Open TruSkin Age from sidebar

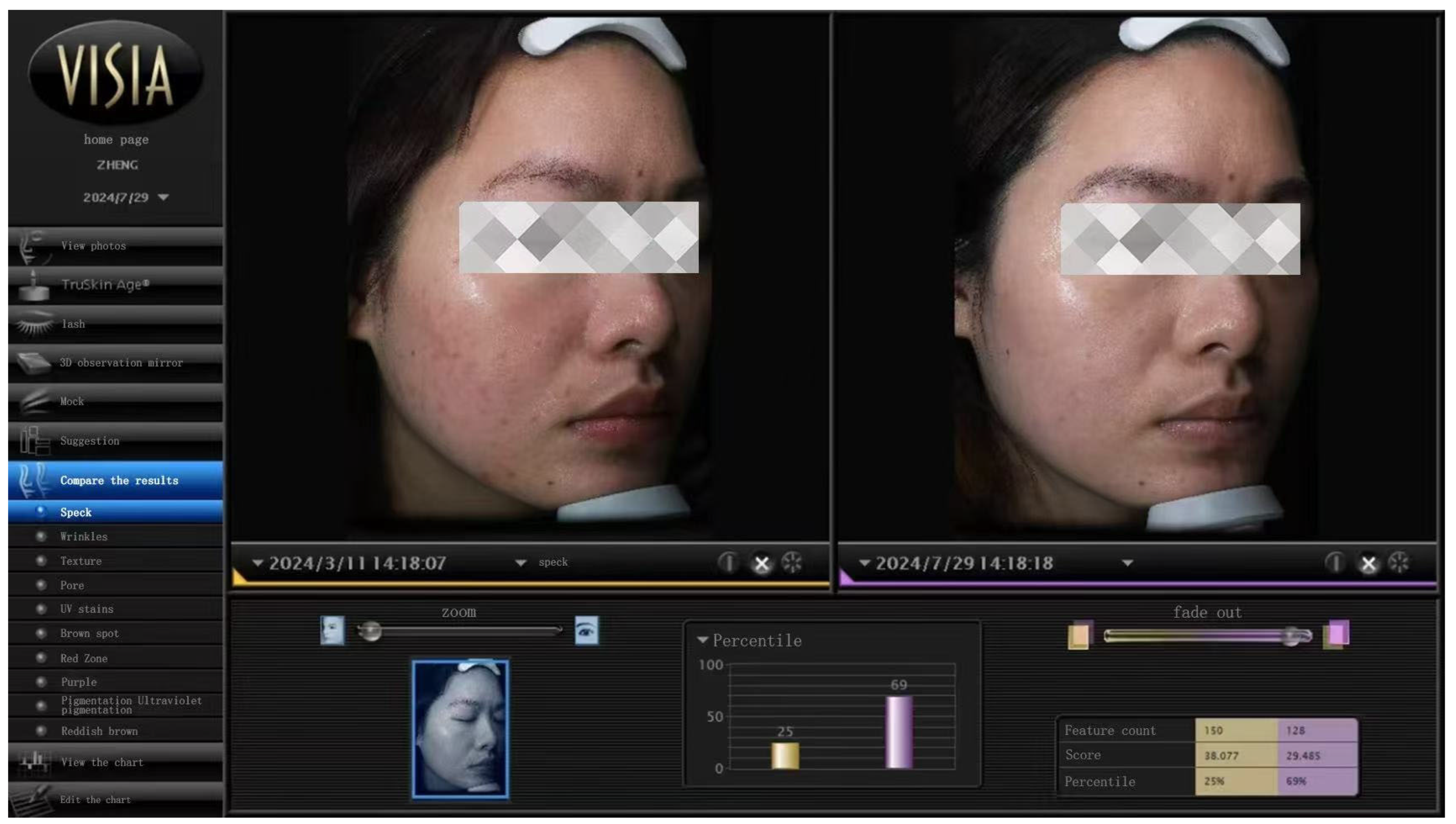(x=105, y=285)
